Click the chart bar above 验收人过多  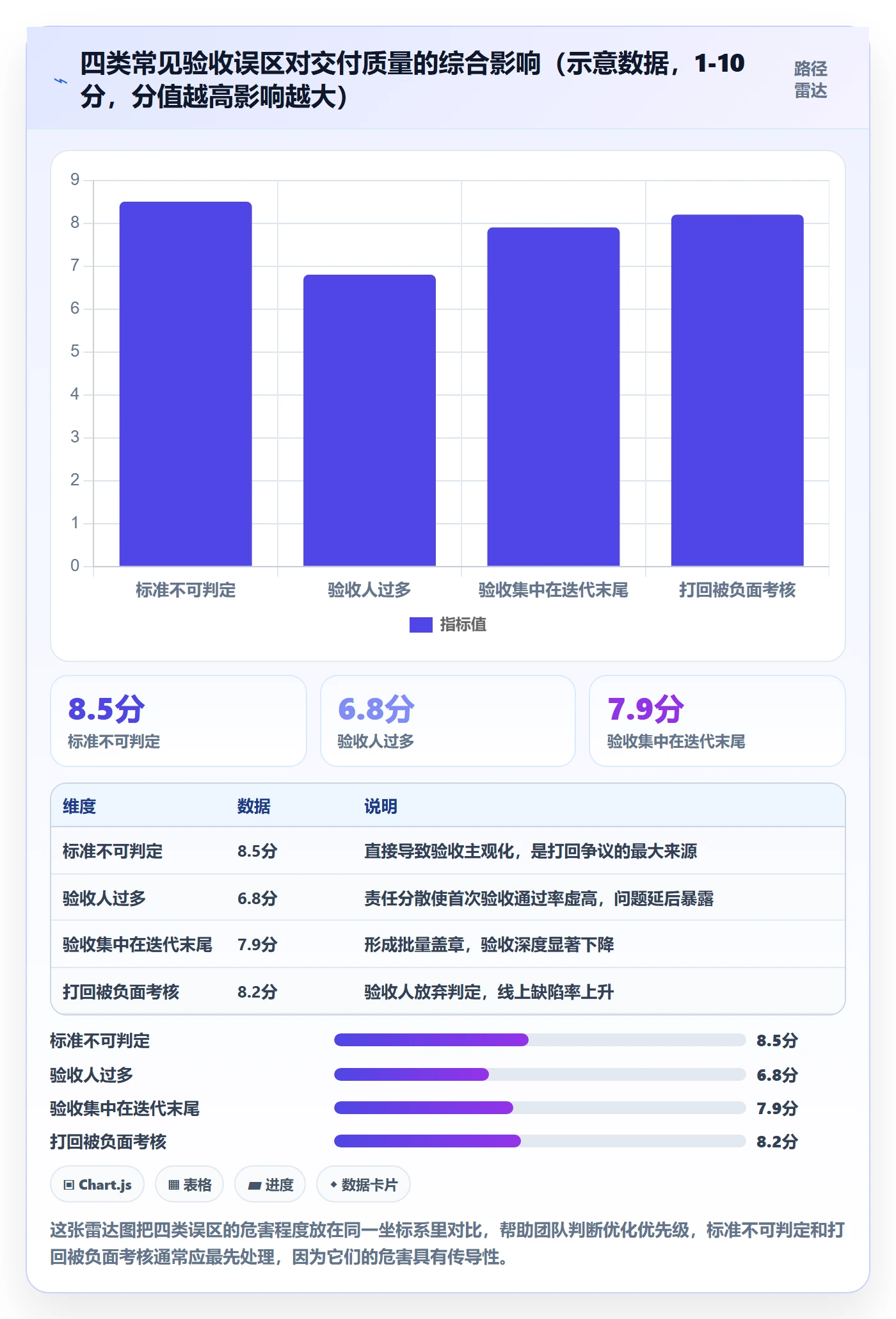coord(369,420)
